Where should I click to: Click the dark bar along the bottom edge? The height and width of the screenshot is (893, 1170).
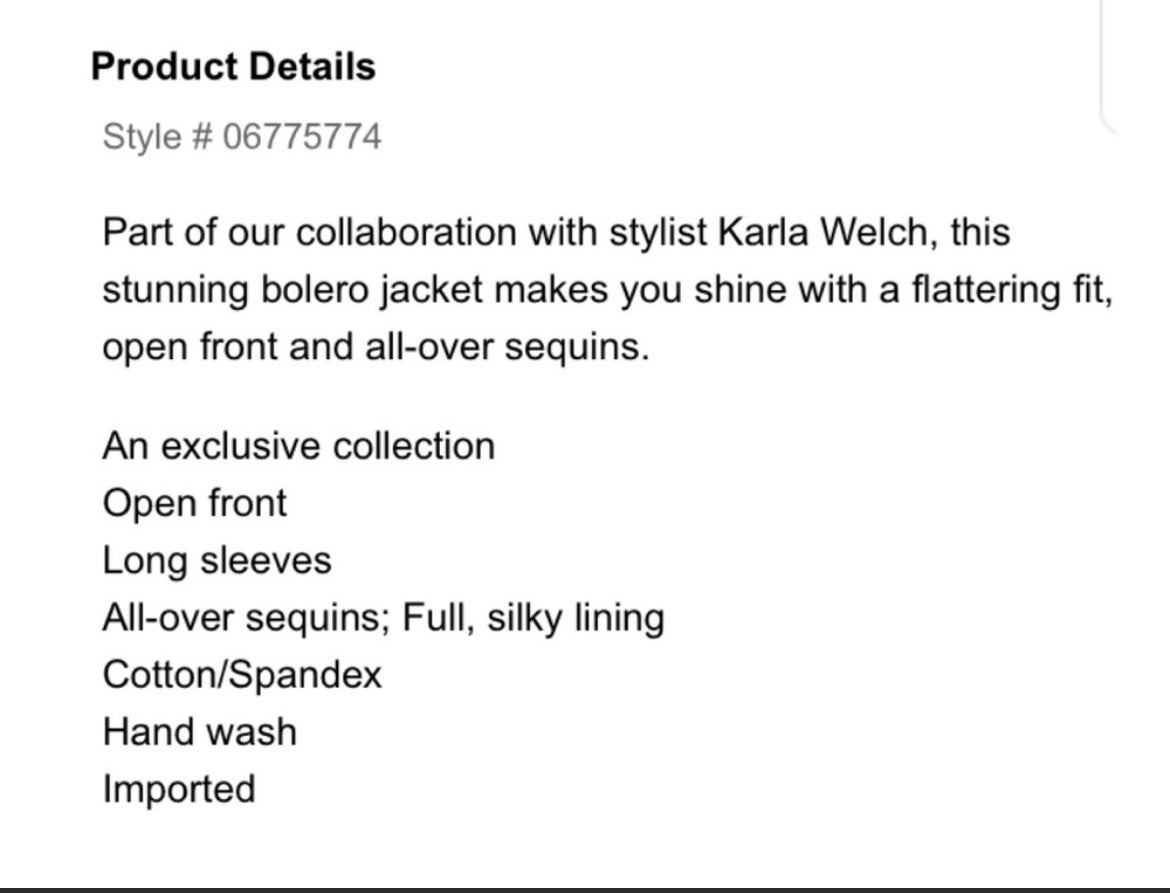click(585, 890)
